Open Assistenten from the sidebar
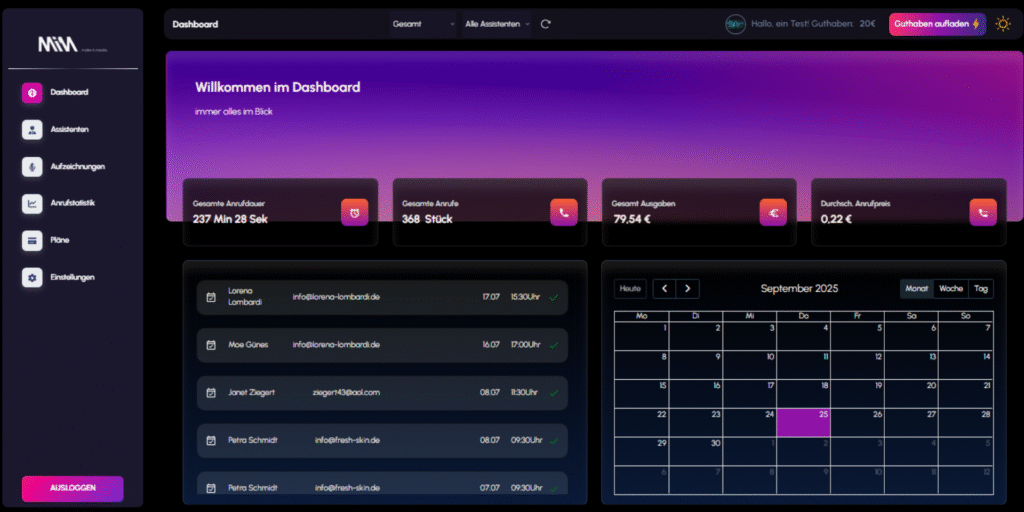 (32, 130)
